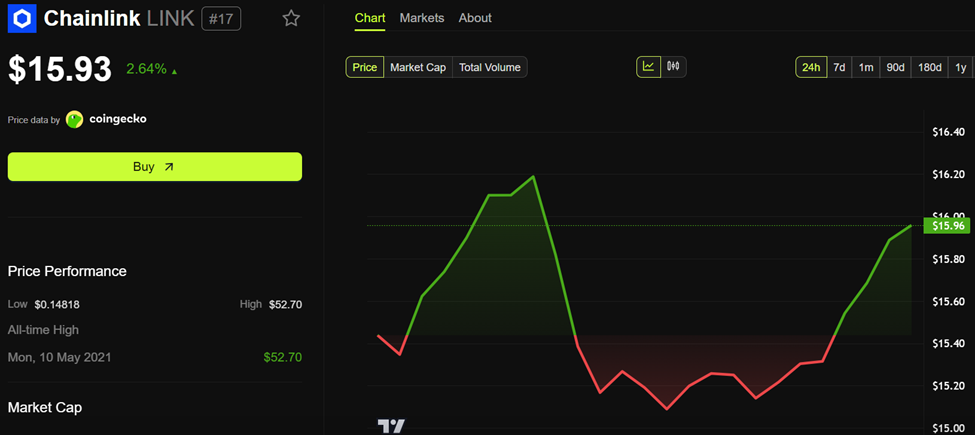The width and height of the screenshot is (975, 435).
Task: Set chart range to 1m
Action: [x=866, y=67]
